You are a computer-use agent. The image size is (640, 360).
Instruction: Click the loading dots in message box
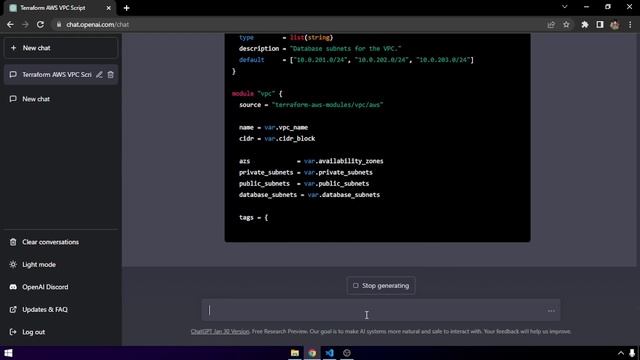(551, 311)
